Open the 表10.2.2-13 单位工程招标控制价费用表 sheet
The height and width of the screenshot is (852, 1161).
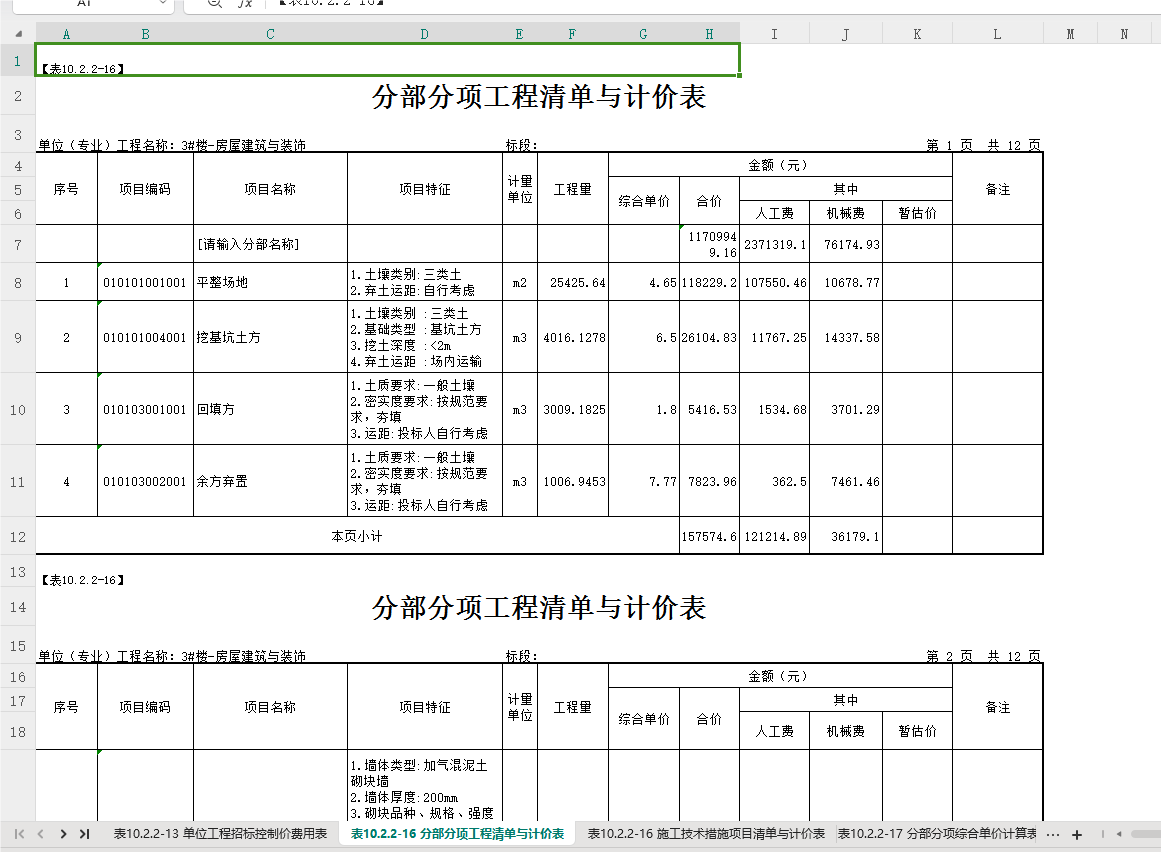click(220, 833)
